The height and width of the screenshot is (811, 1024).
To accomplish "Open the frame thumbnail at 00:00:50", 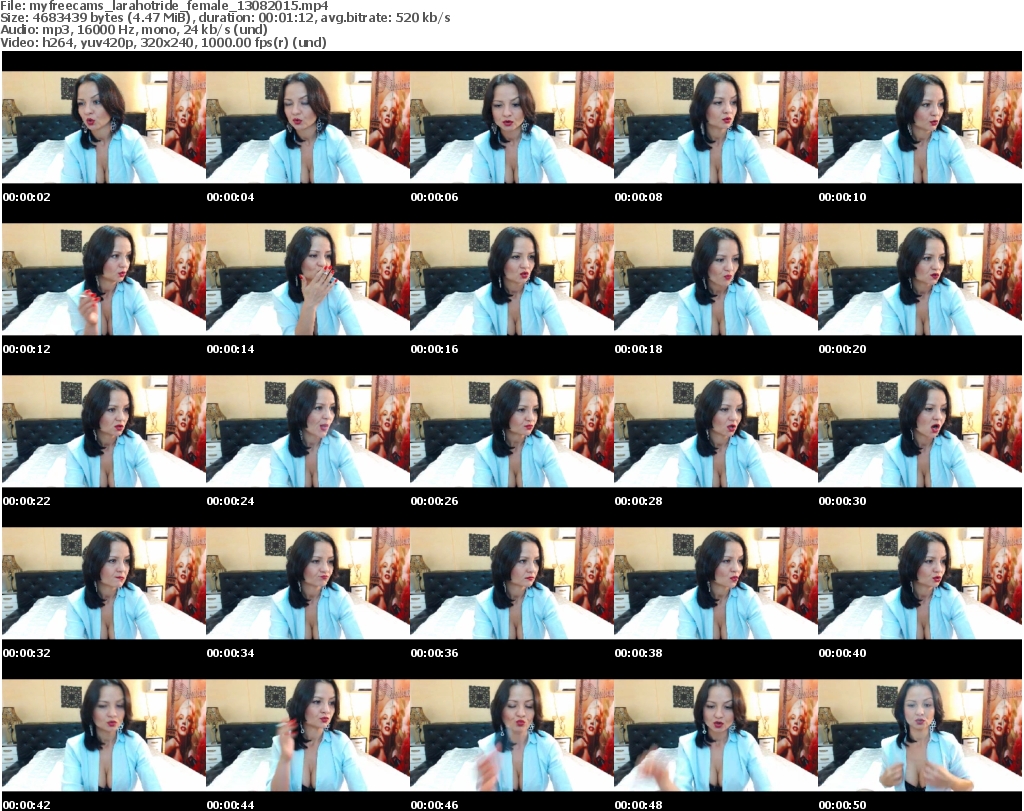I will pos(919,735).
